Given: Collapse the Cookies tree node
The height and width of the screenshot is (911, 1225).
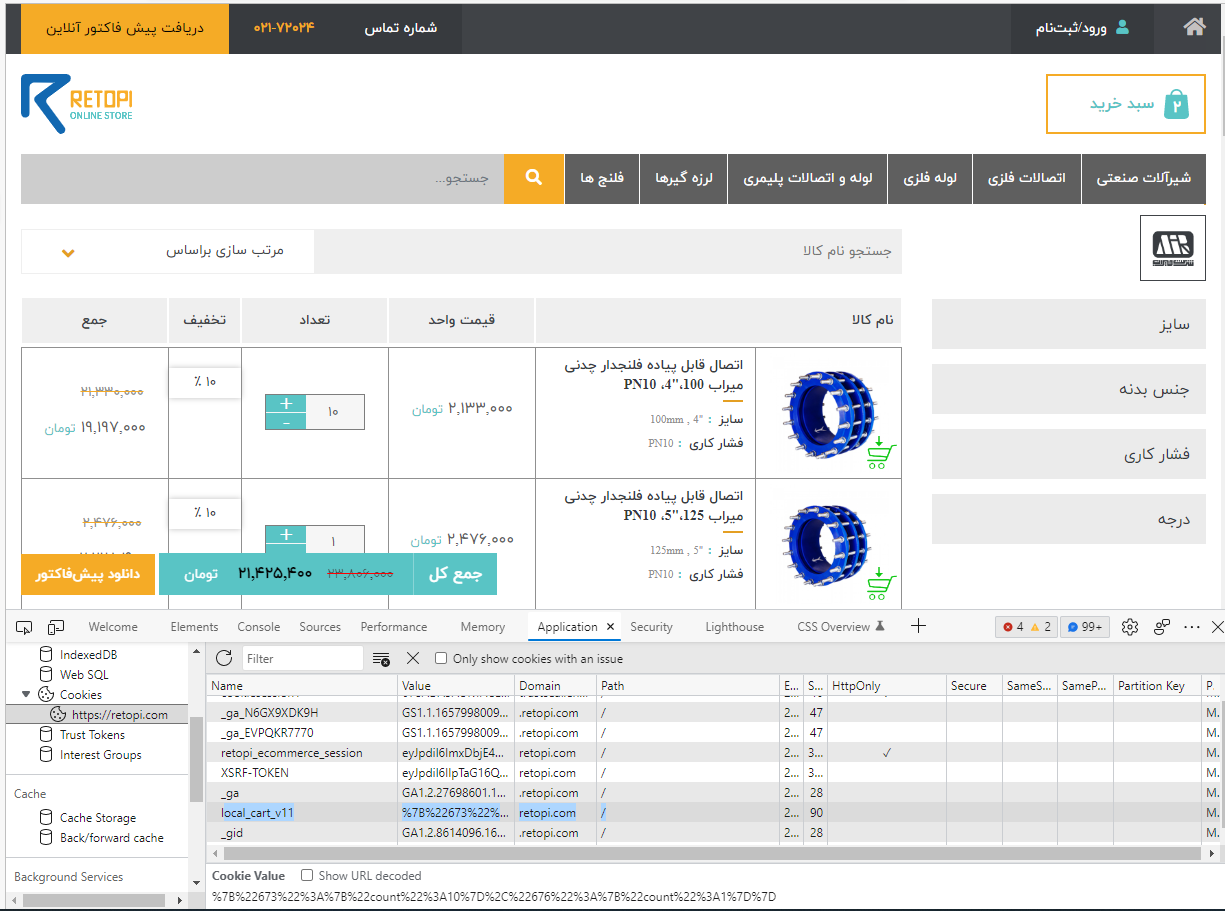Looking at the screenshot, I should pos(26,694).
